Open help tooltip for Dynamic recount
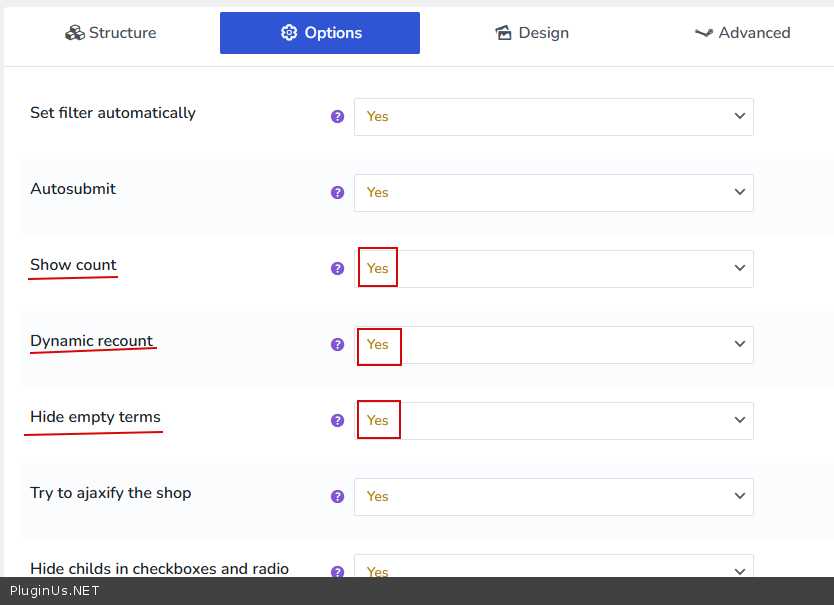The width and height of the screenshot is (834, 605). [x=337, y=344]
